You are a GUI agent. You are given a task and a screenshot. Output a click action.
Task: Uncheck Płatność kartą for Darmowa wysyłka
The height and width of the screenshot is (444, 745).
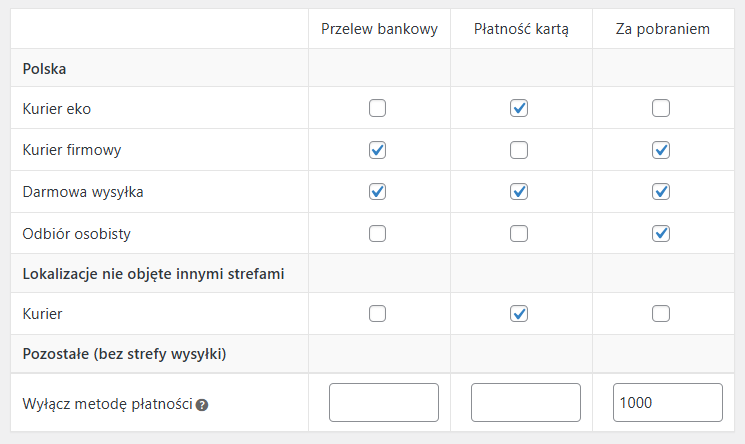pyautogui.click(x=519, y=192)
